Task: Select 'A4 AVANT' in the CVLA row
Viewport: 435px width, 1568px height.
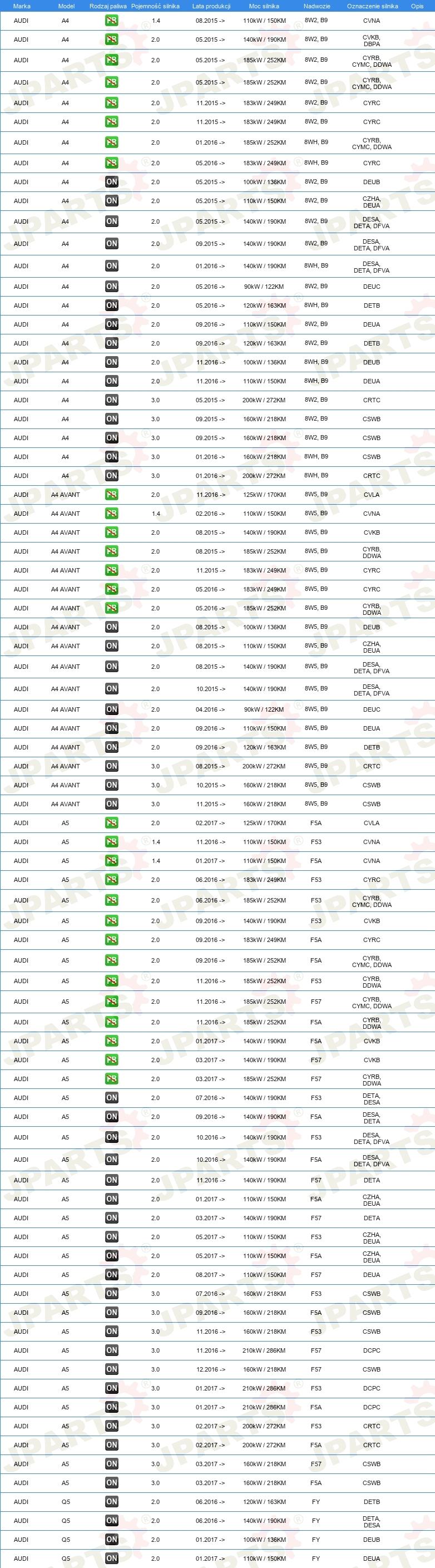Action: coord(66,495)
